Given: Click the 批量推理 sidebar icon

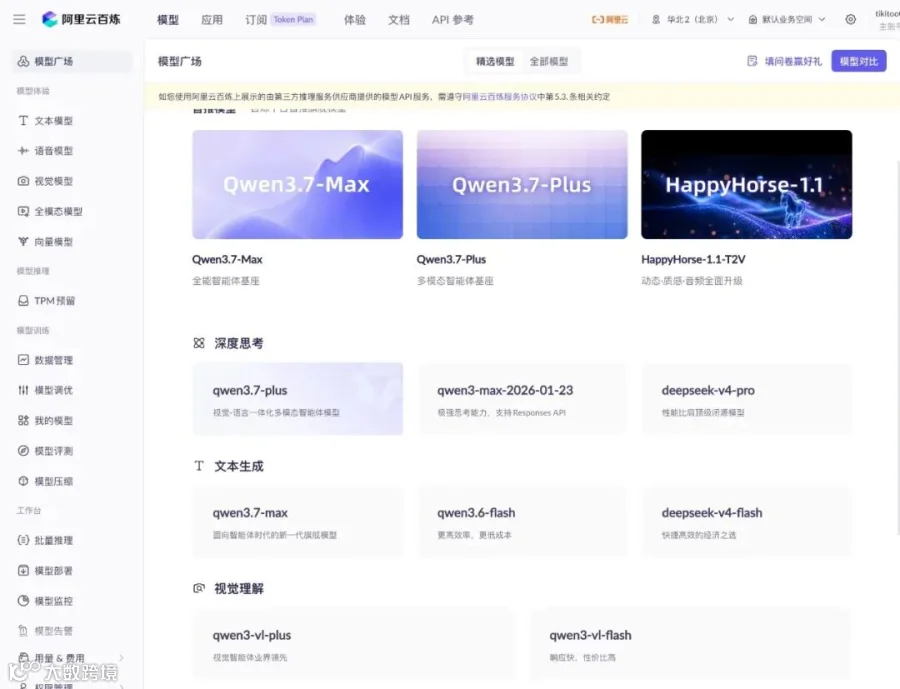Looking at the screenshot, I should (x=23, y=540).
